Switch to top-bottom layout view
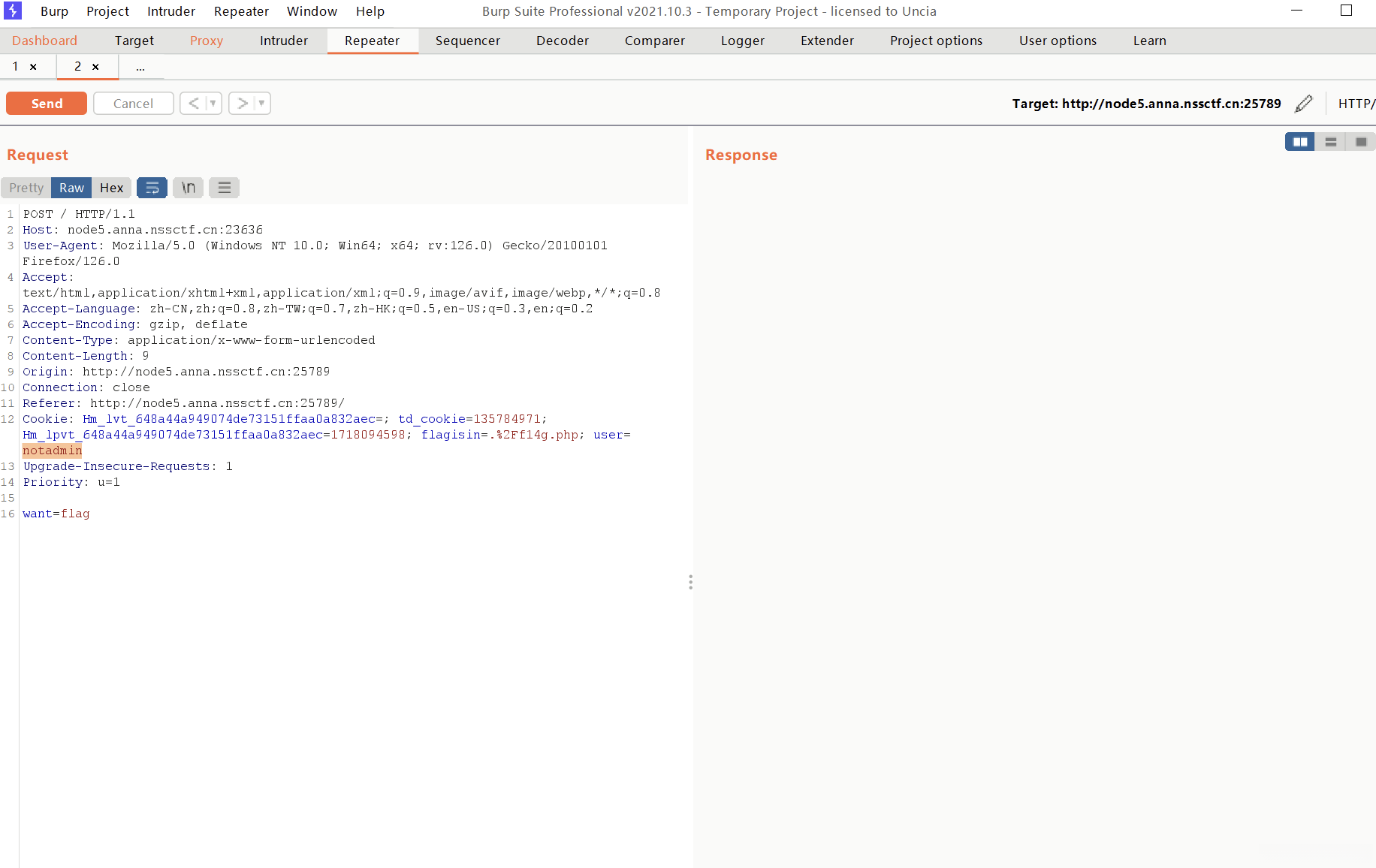Image resolution: width=1376 pixels, height=868 pixels. pyautogui.click(x=1331, y=142)
